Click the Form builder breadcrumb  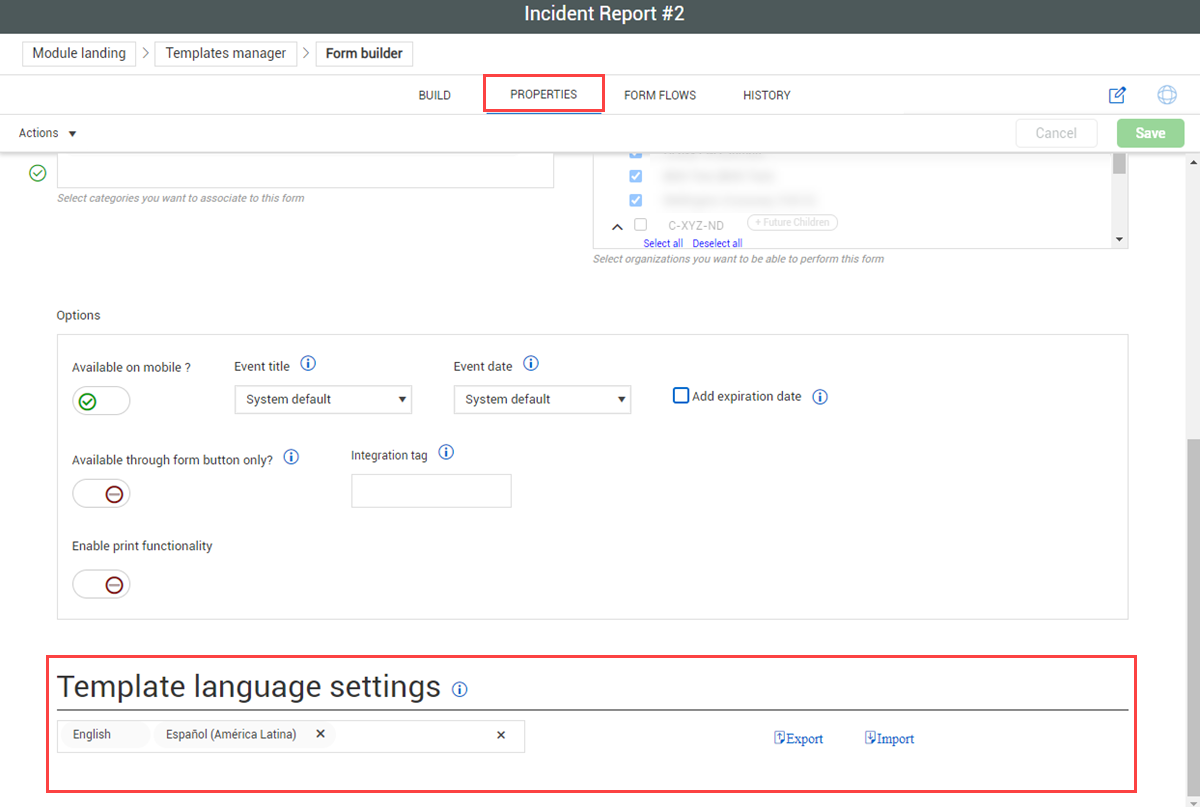(364, 53)
